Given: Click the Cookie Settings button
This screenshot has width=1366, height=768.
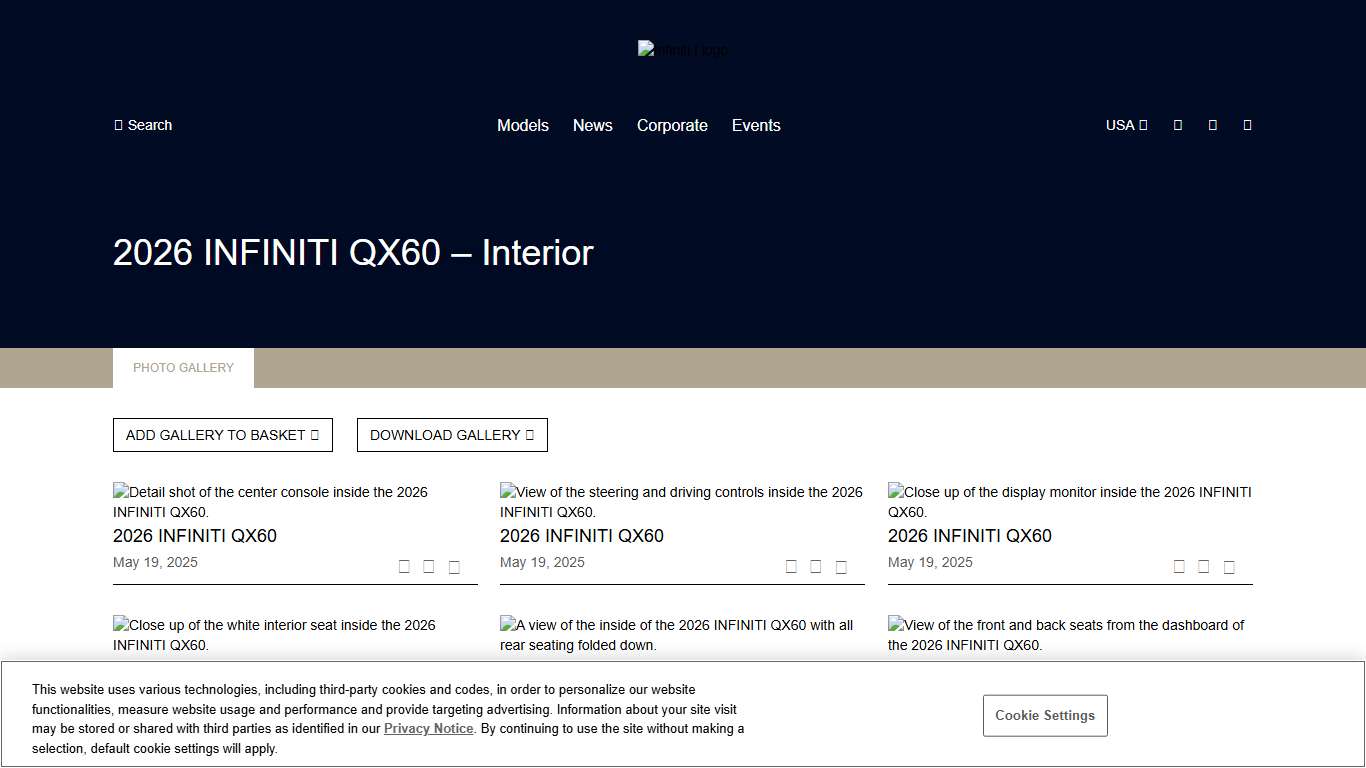Looking at the screenshot, I should (1045, 715).
